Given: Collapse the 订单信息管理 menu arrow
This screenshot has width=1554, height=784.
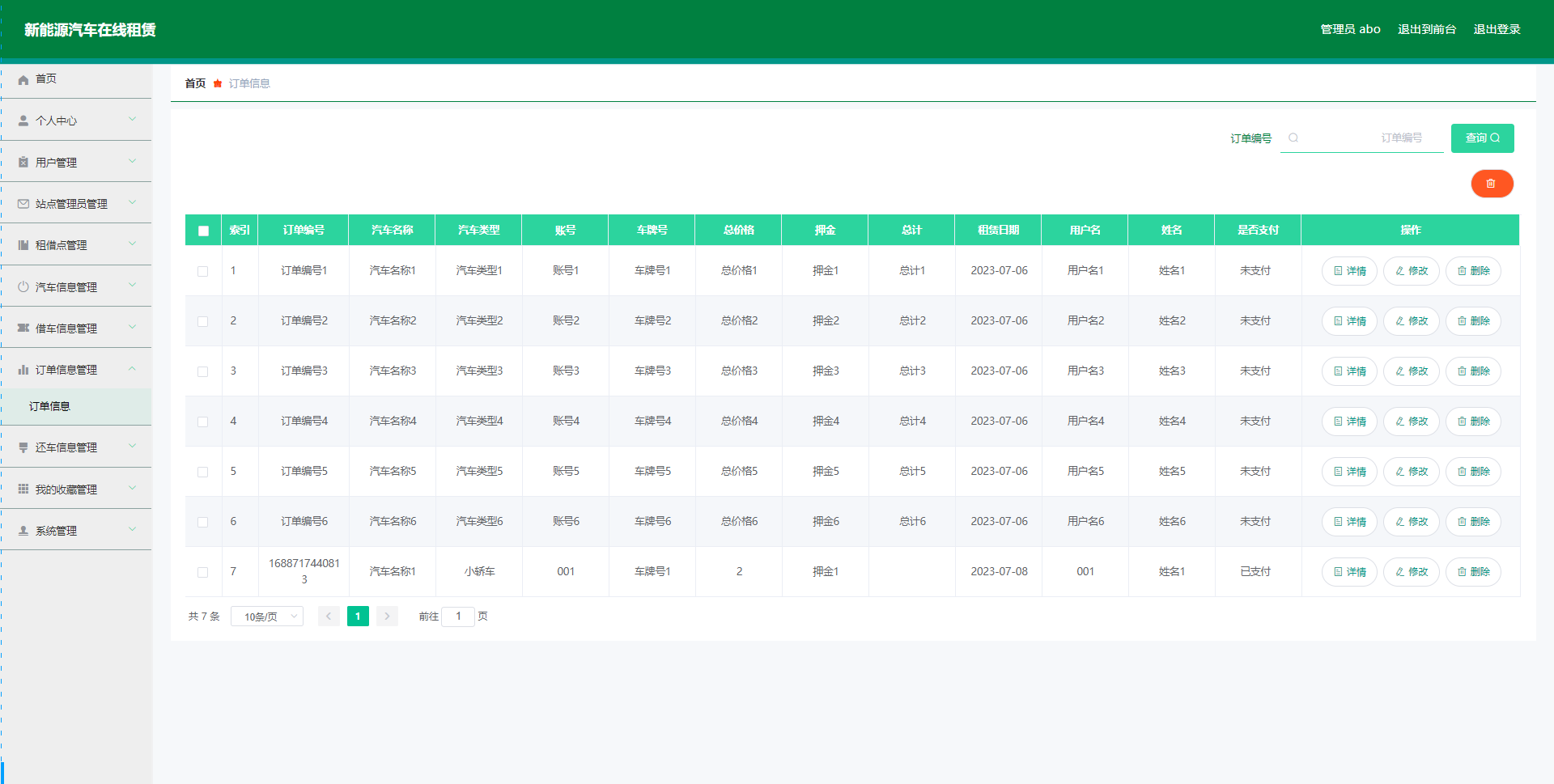Looking at the screenshot, I should click(132, 369).
